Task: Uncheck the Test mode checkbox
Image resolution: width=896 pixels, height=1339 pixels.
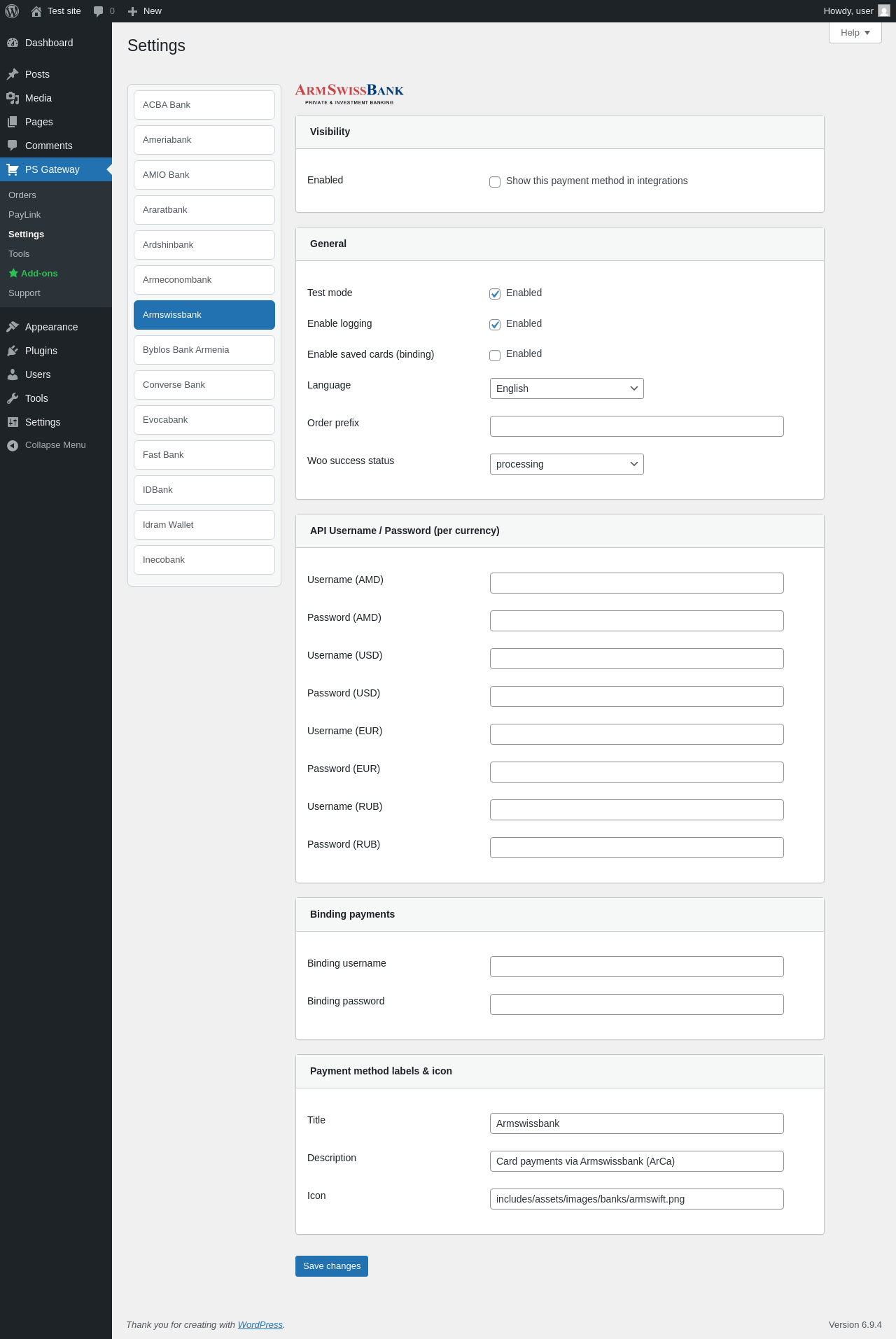Action: tap(495, 293)
